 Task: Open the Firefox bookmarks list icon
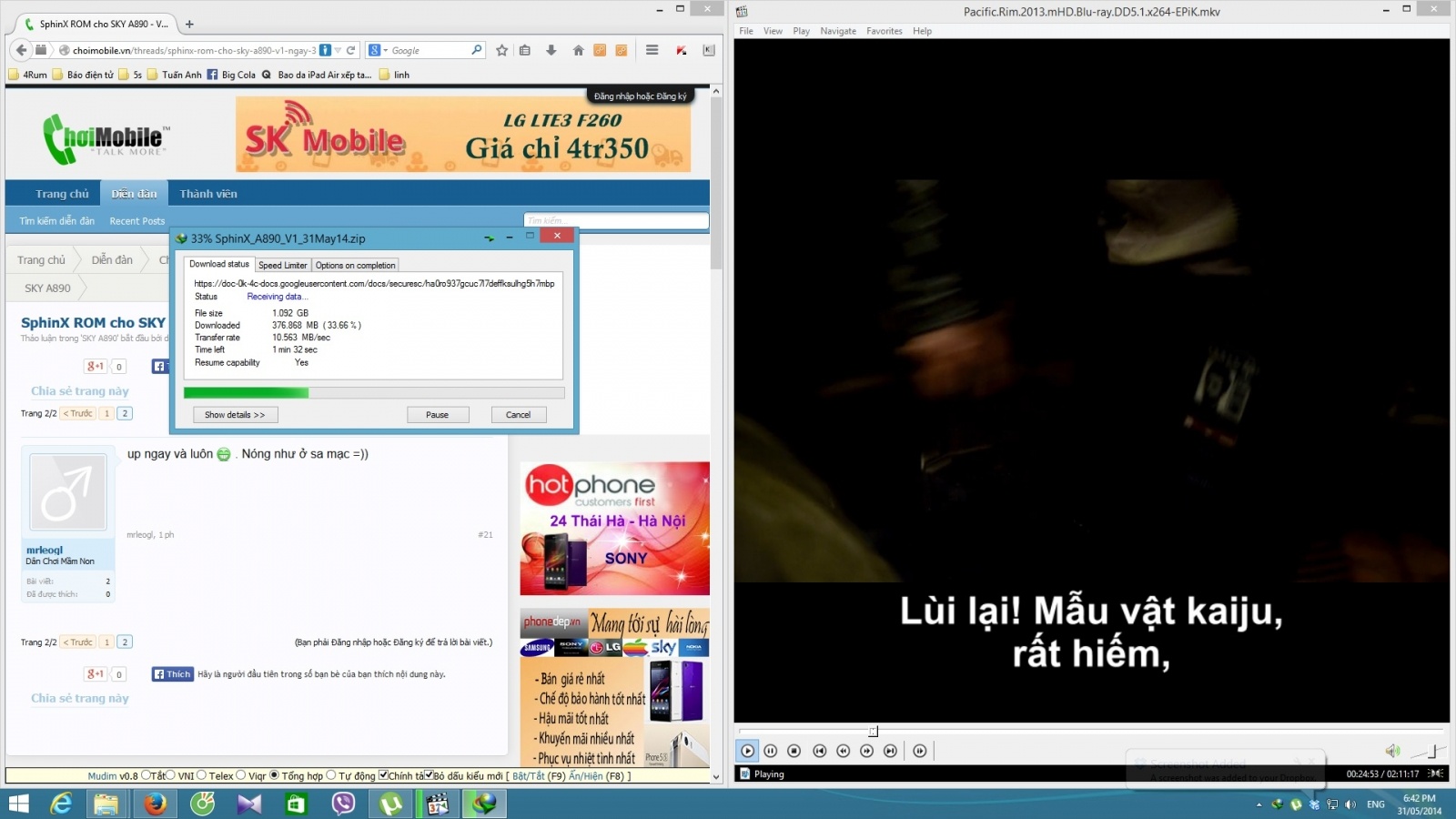point(525,50)
